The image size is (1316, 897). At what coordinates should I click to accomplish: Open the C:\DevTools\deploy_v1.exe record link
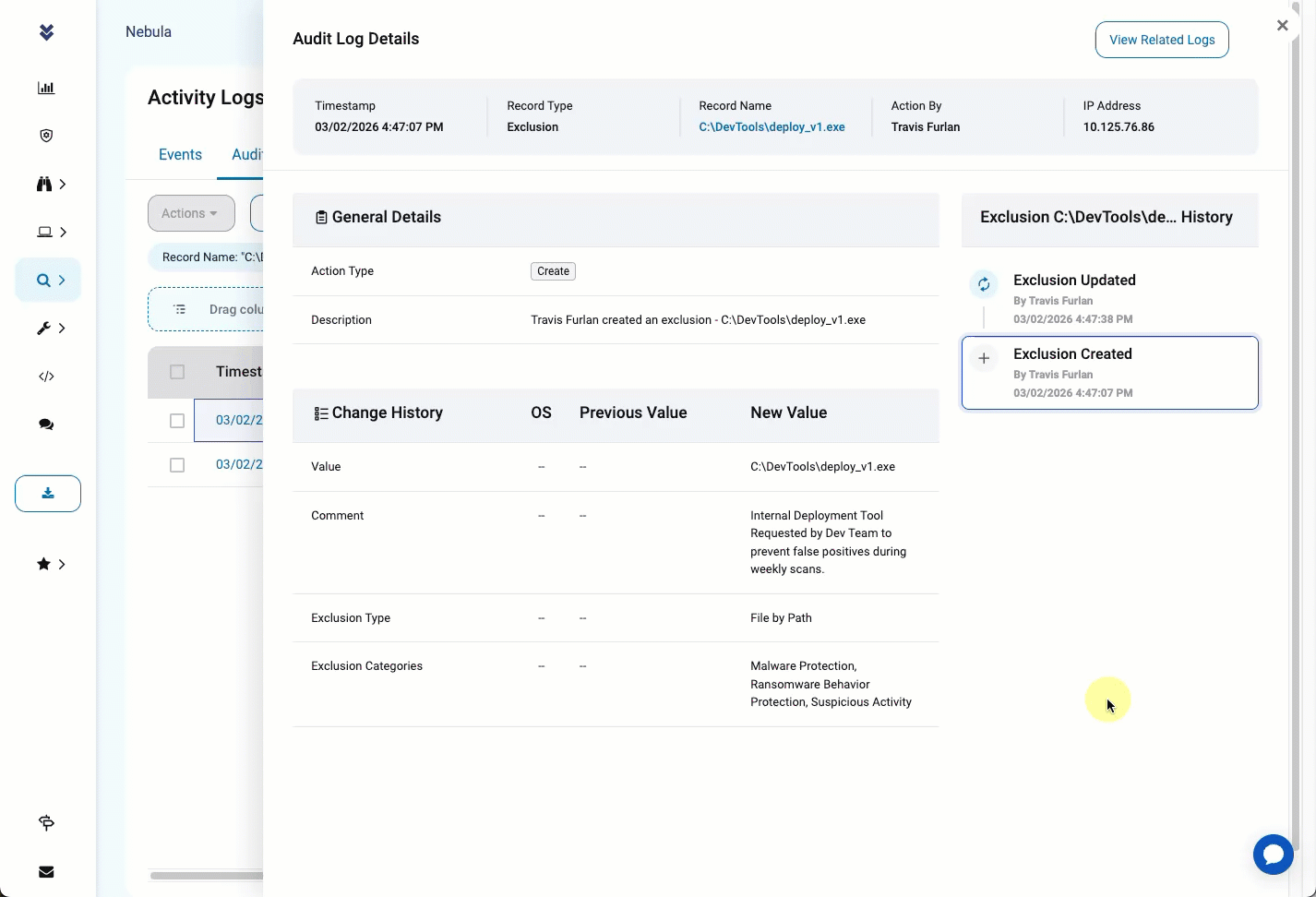tap(772, 127)
